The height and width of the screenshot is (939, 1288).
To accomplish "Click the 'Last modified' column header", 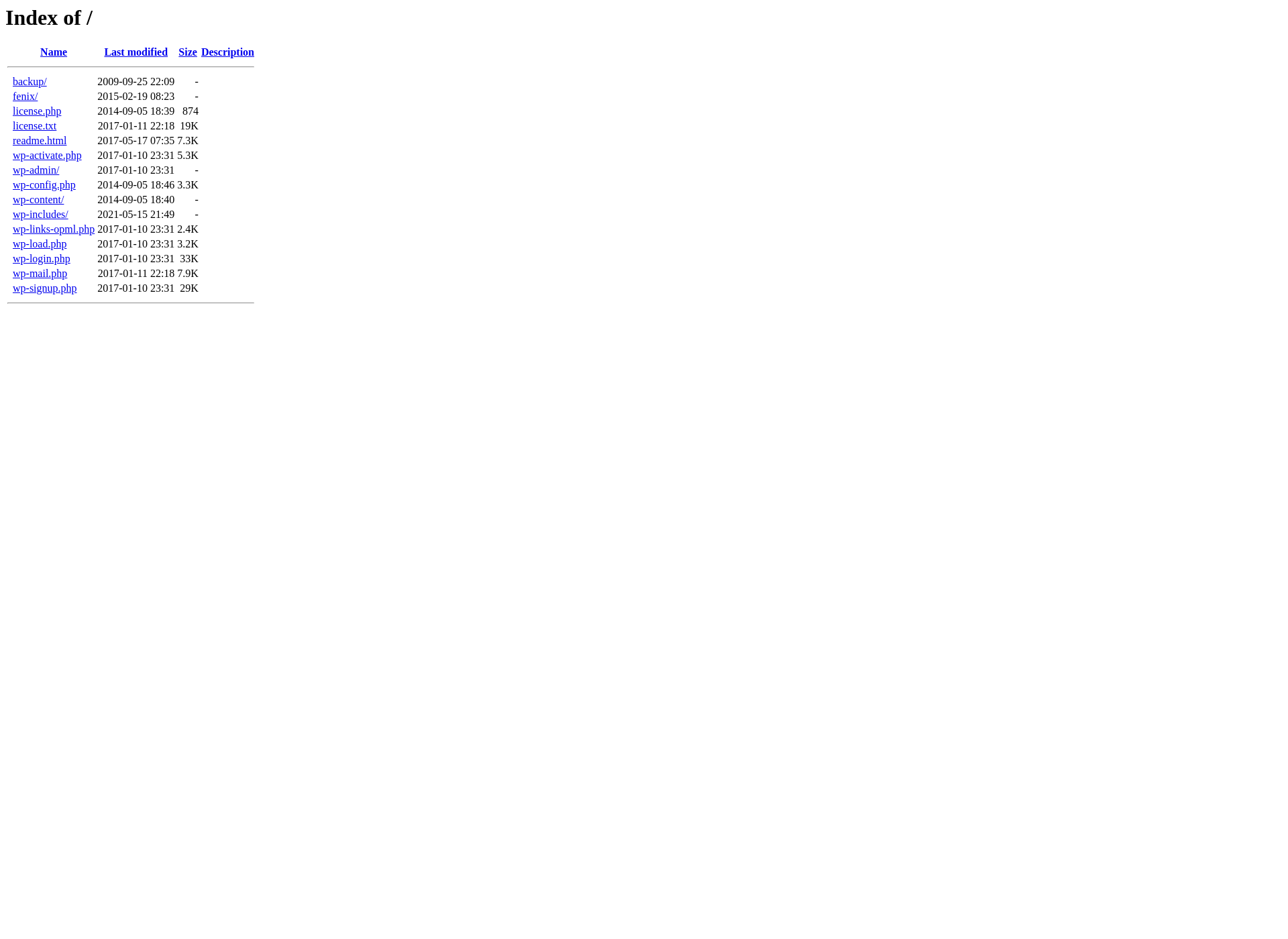I will [136, 52].
